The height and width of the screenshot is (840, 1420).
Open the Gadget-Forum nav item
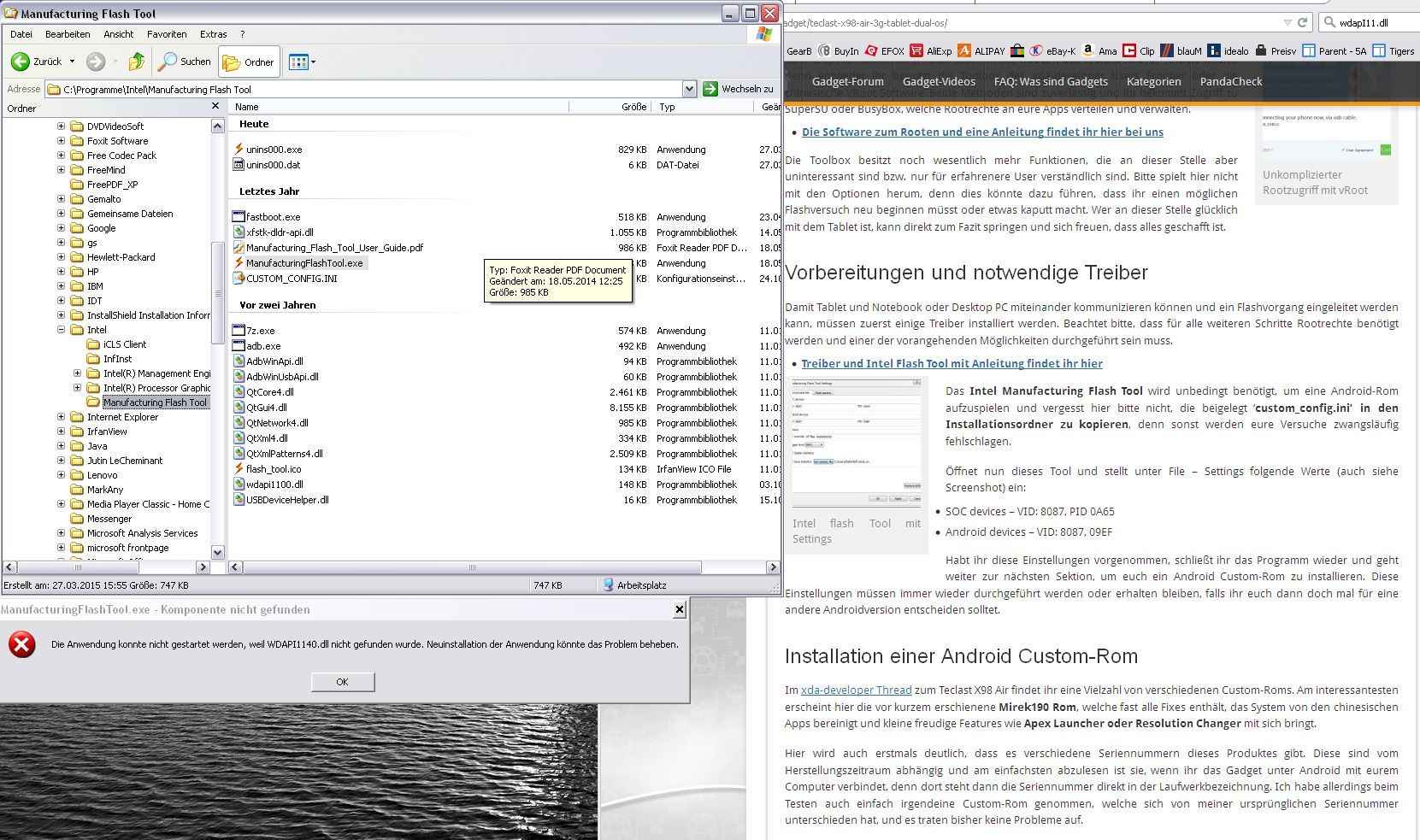[848, 81]
